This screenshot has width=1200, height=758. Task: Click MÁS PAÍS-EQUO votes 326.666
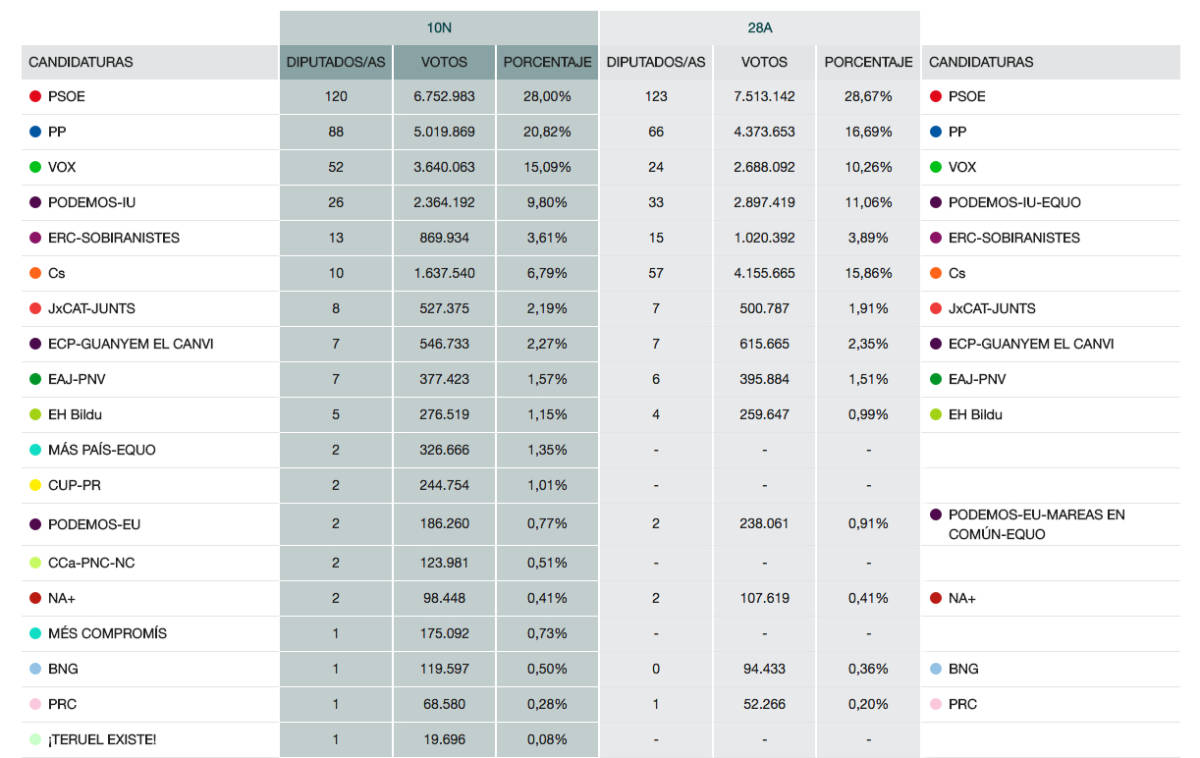(x=444, y=450)
